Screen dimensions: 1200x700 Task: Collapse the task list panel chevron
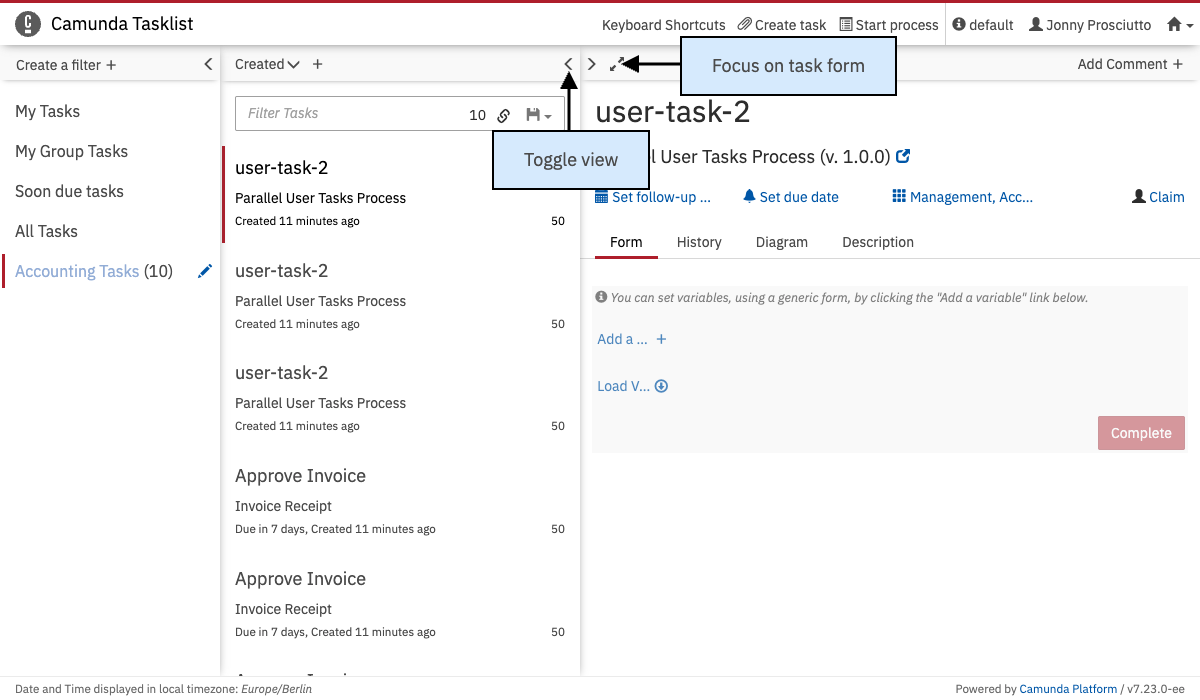tap(568, 64)
